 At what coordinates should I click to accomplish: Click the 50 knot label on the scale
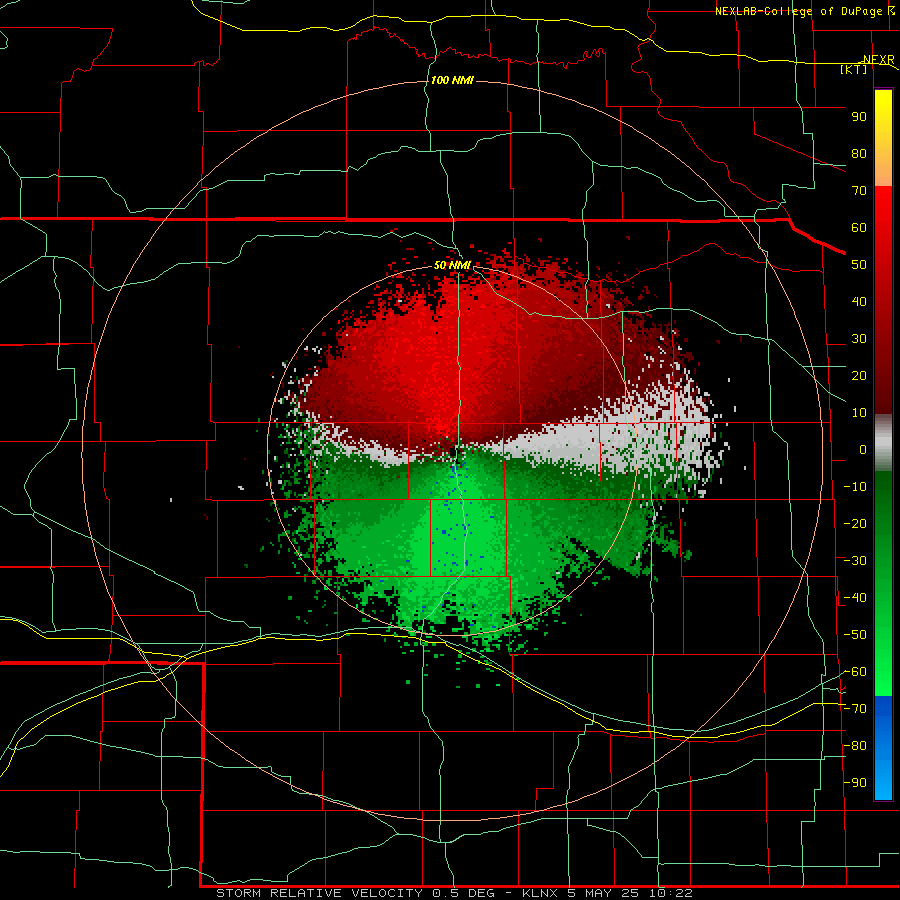(x=859, y=265)
